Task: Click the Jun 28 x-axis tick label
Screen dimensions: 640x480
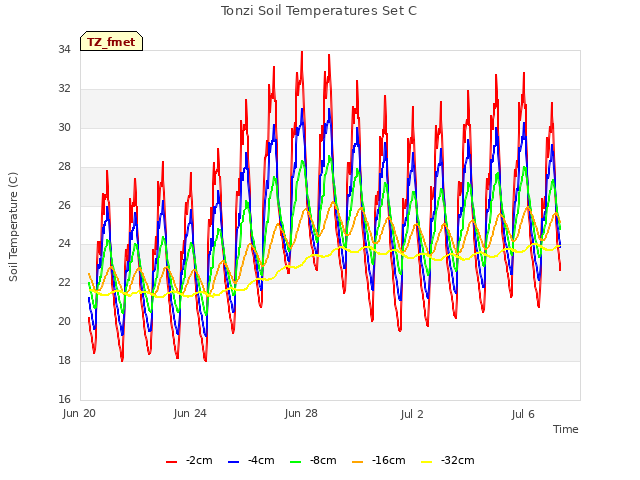Action: (301, 413)
